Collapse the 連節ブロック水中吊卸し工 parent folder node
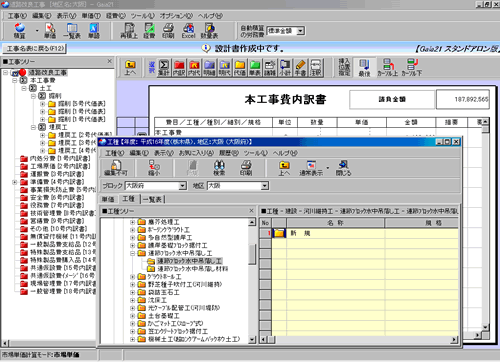 pyautogui.click(x=132, y=253)
